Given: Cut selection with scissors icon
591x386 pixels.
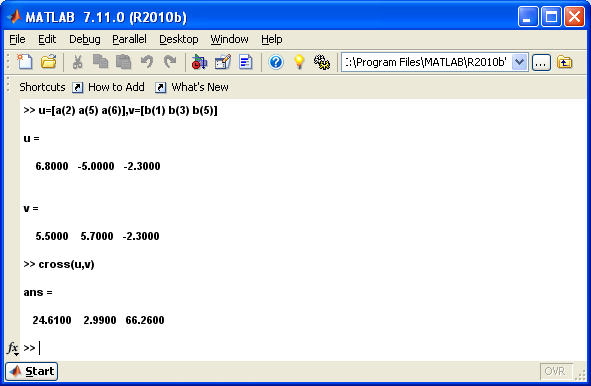Looking at the screenshot, I should 77,62.
